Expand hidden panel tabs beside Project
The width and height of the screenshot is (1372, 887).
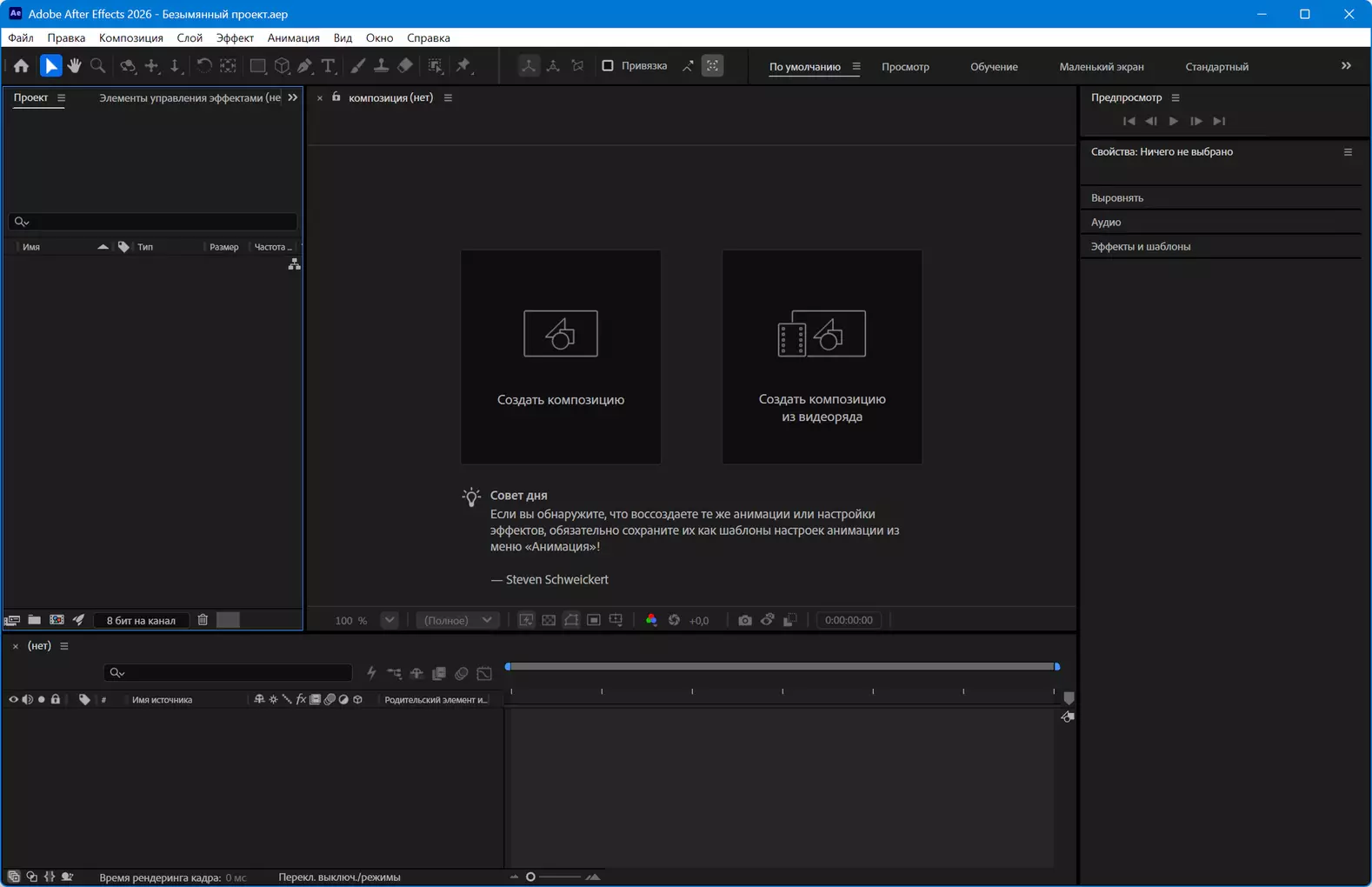click(x=293, y=97)
